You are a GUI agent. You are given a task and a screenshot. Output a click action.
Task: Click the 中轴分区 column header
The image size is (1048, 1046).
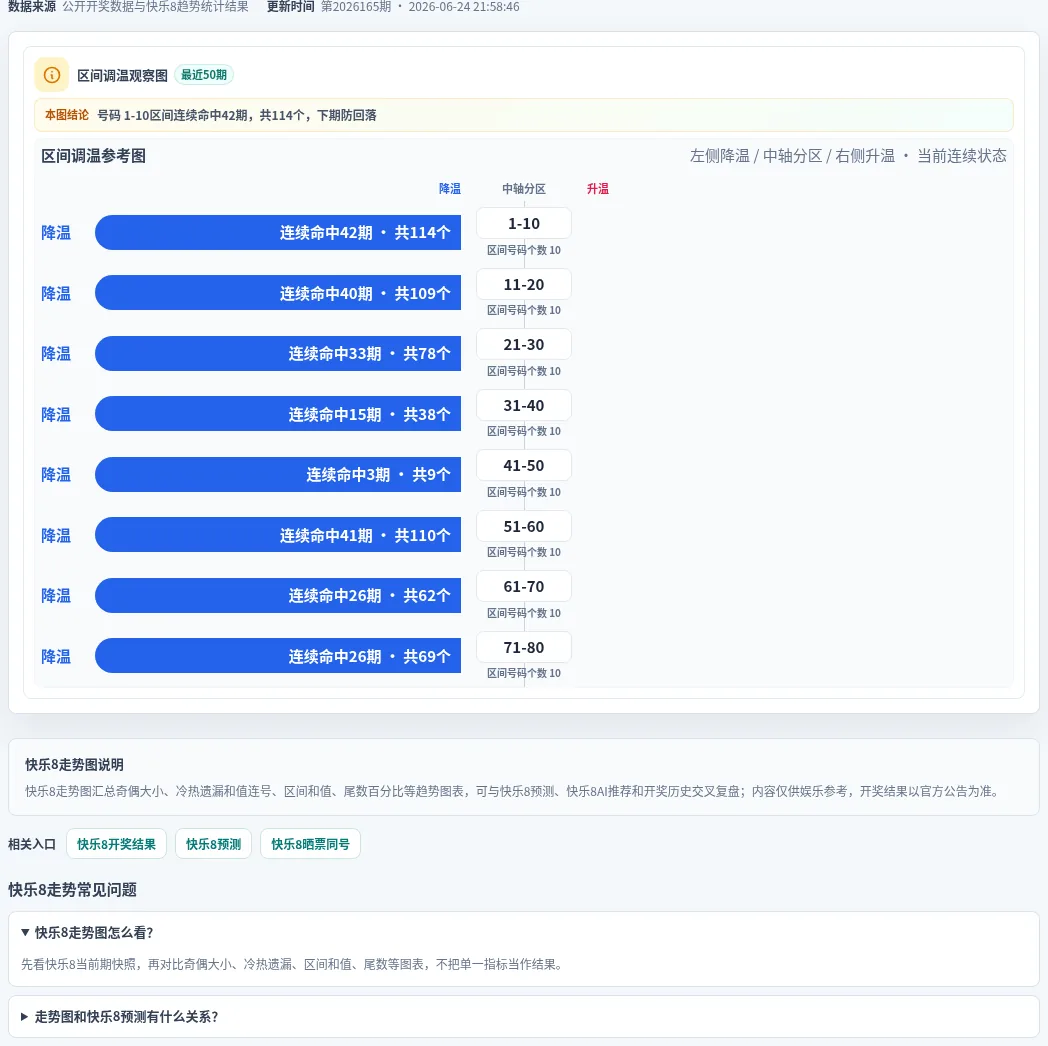pyautogui.click(x=524, y=188)
